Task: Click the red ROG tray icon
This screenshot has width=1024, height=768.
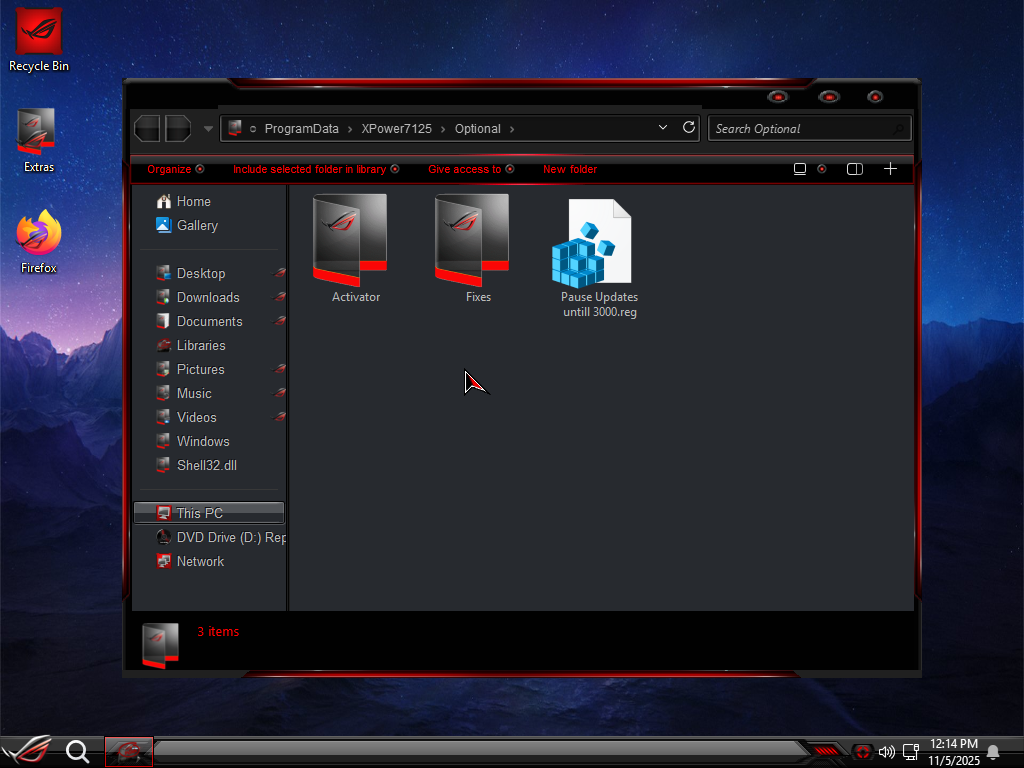Action: tap(863, 752)
